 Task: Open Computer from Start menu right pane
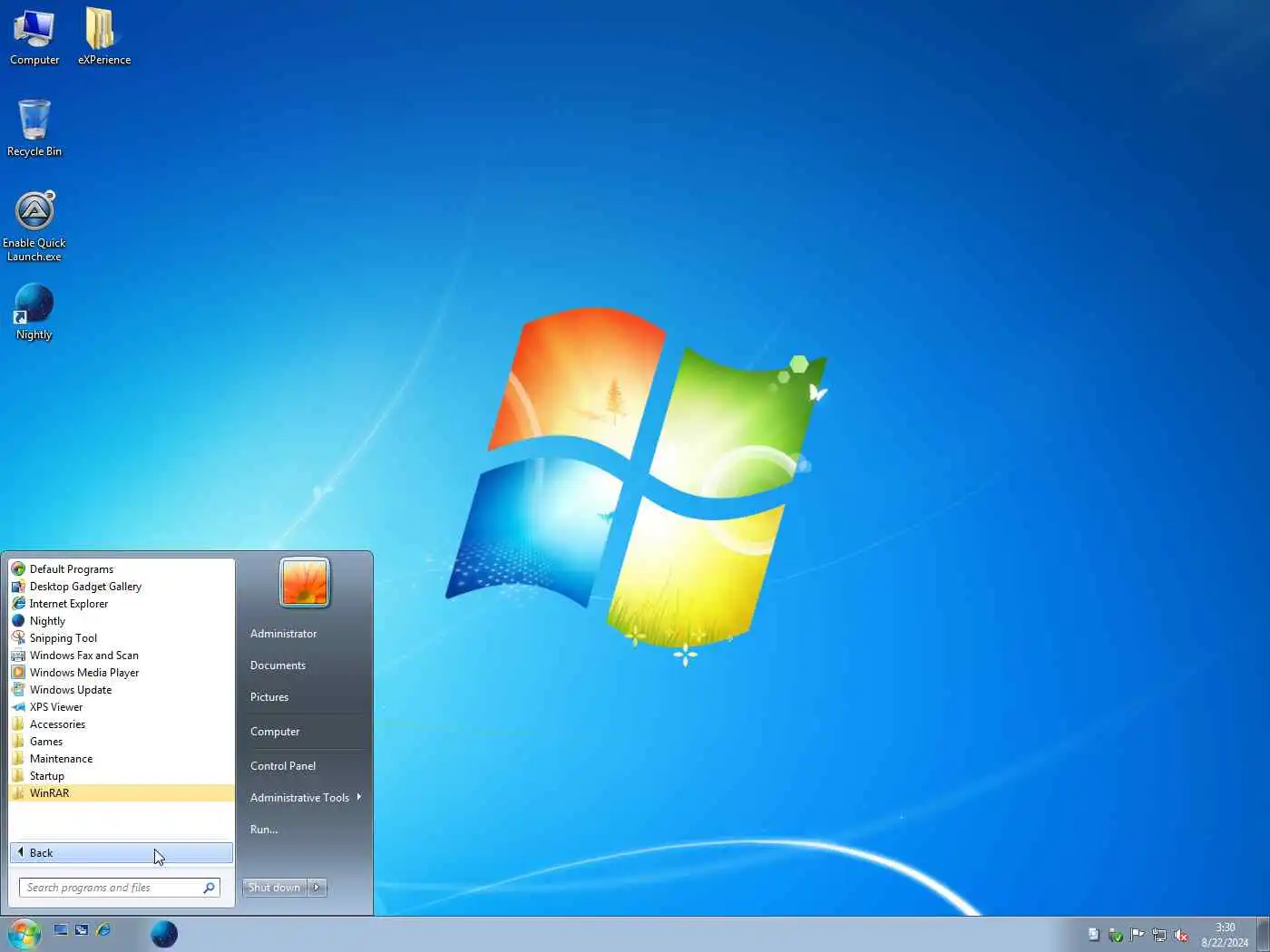pyautogui.click(x=303, y=732)
